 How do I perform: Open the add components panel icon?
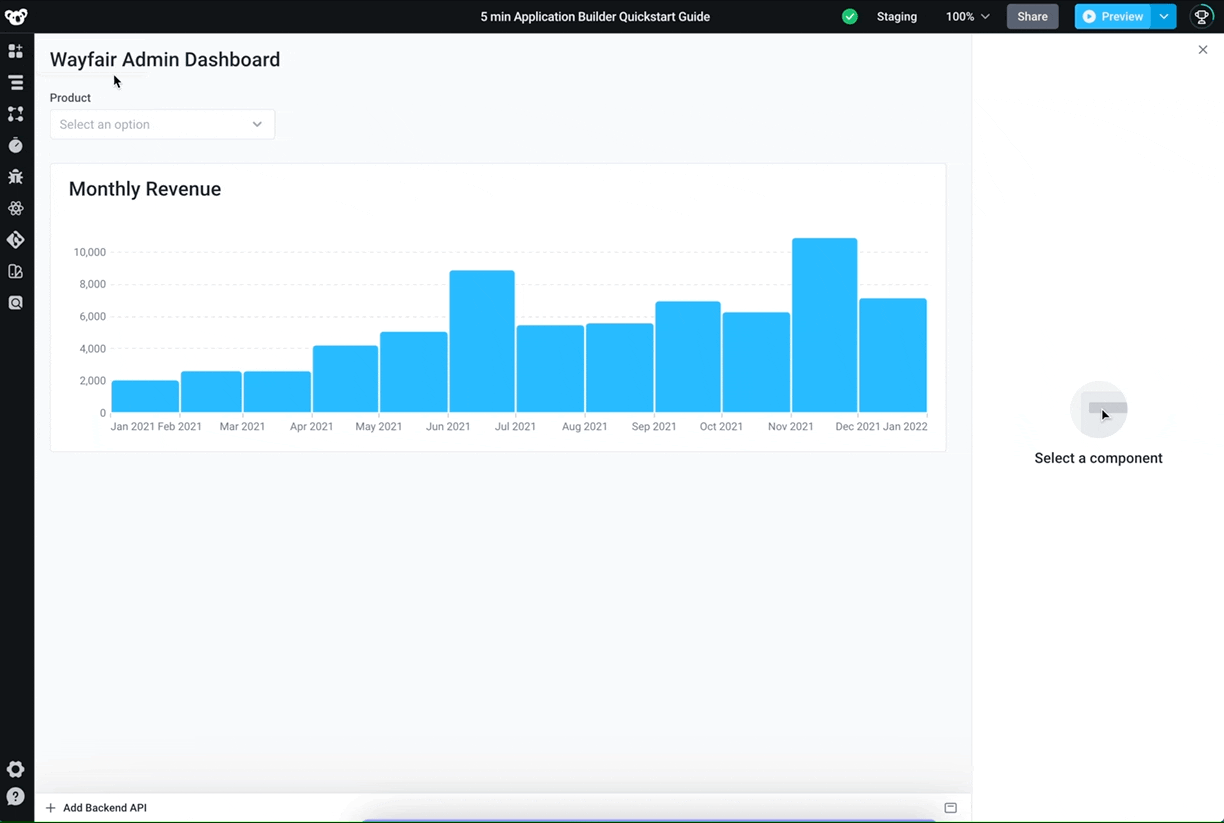(16, 51)
